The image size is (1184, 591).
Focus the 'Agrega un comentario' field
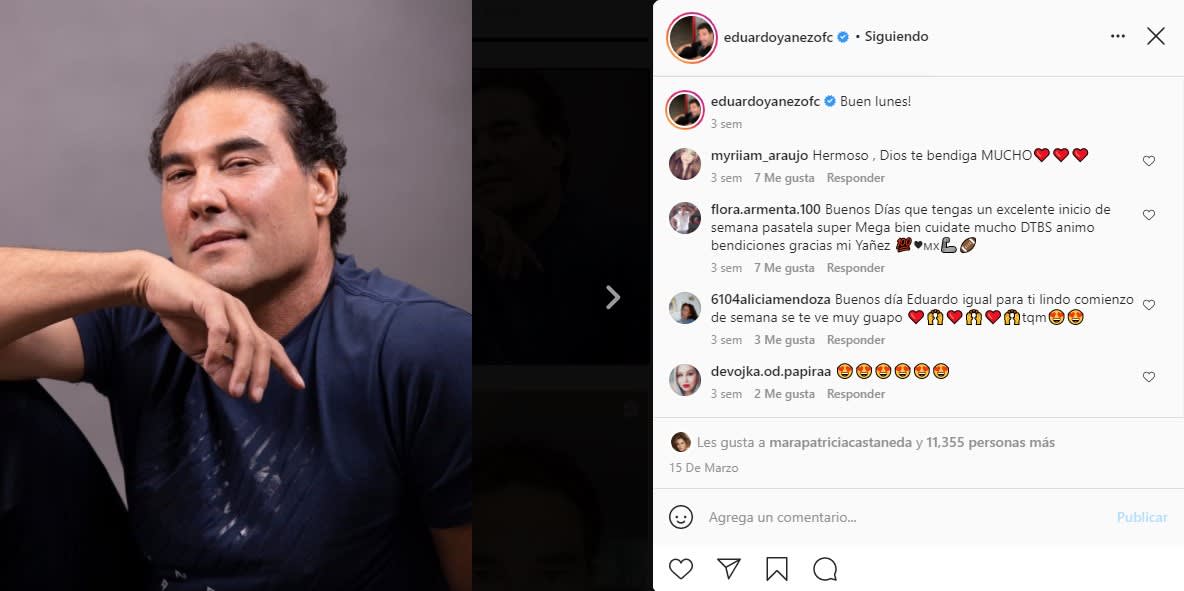tap(900, 517)
